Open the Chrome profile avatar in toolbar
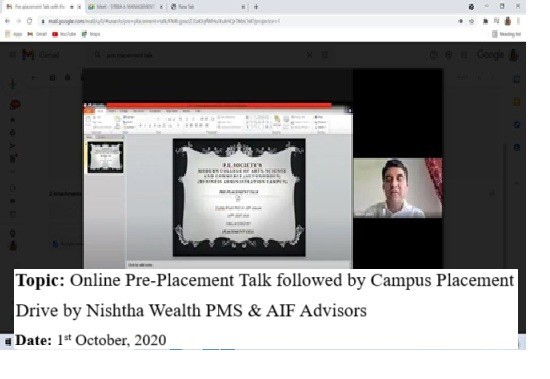This screenshot has height=379, width=550. point(508,21)
